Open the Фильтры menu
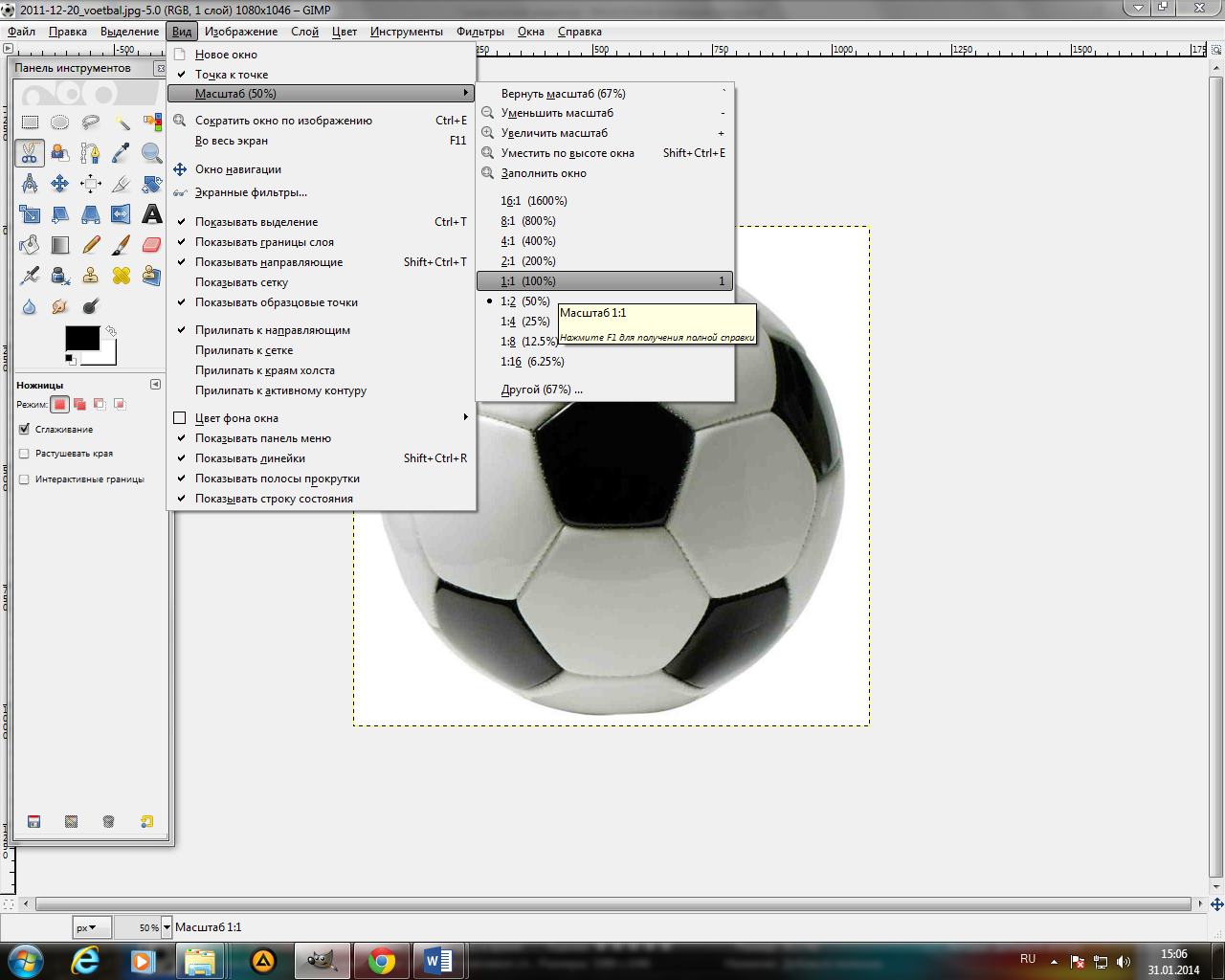The width and height of the screenshot is (1225, 980). pyautogui.click(x=479, y=32)
